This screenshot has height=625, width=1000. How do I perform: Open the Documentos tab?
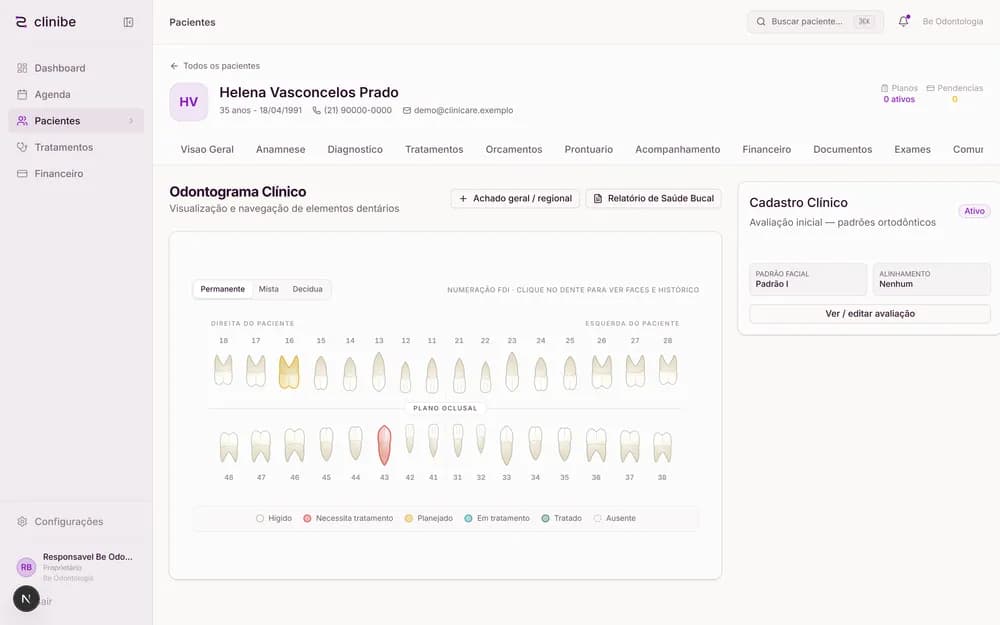(x=842, y=149)
